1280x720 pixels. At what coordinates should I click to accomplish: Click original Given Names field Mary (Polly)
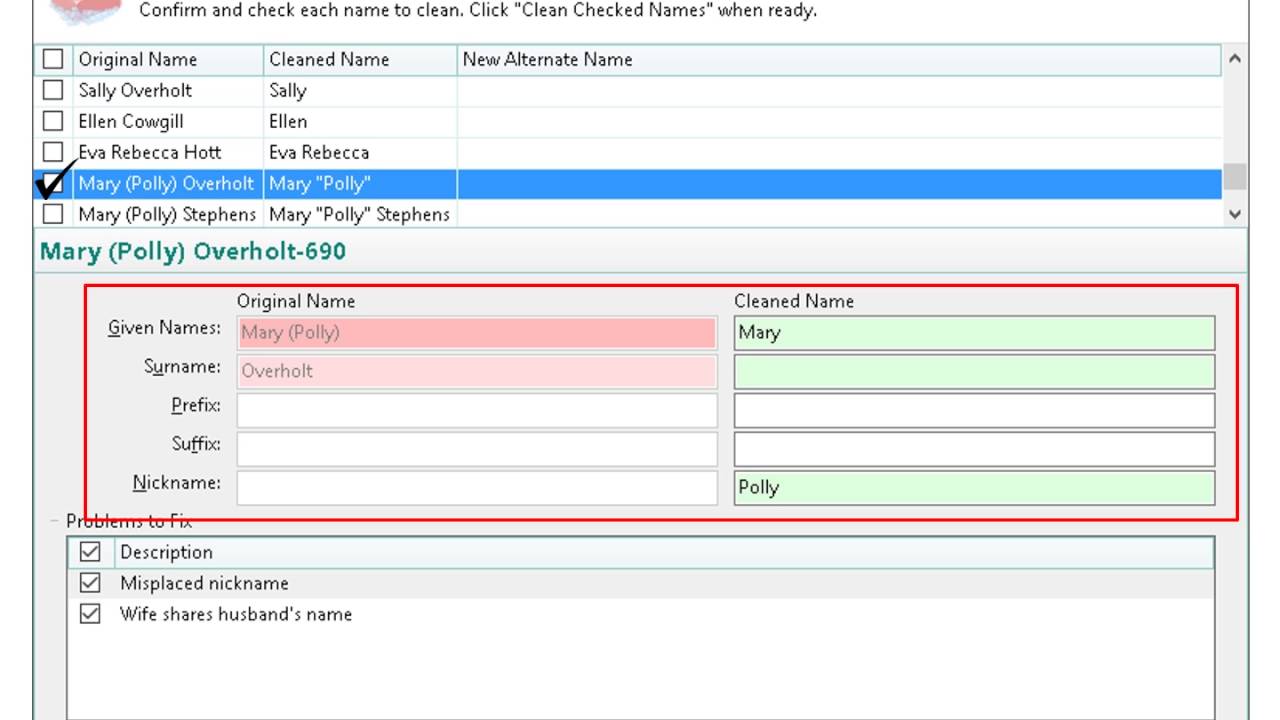point(477,333)
